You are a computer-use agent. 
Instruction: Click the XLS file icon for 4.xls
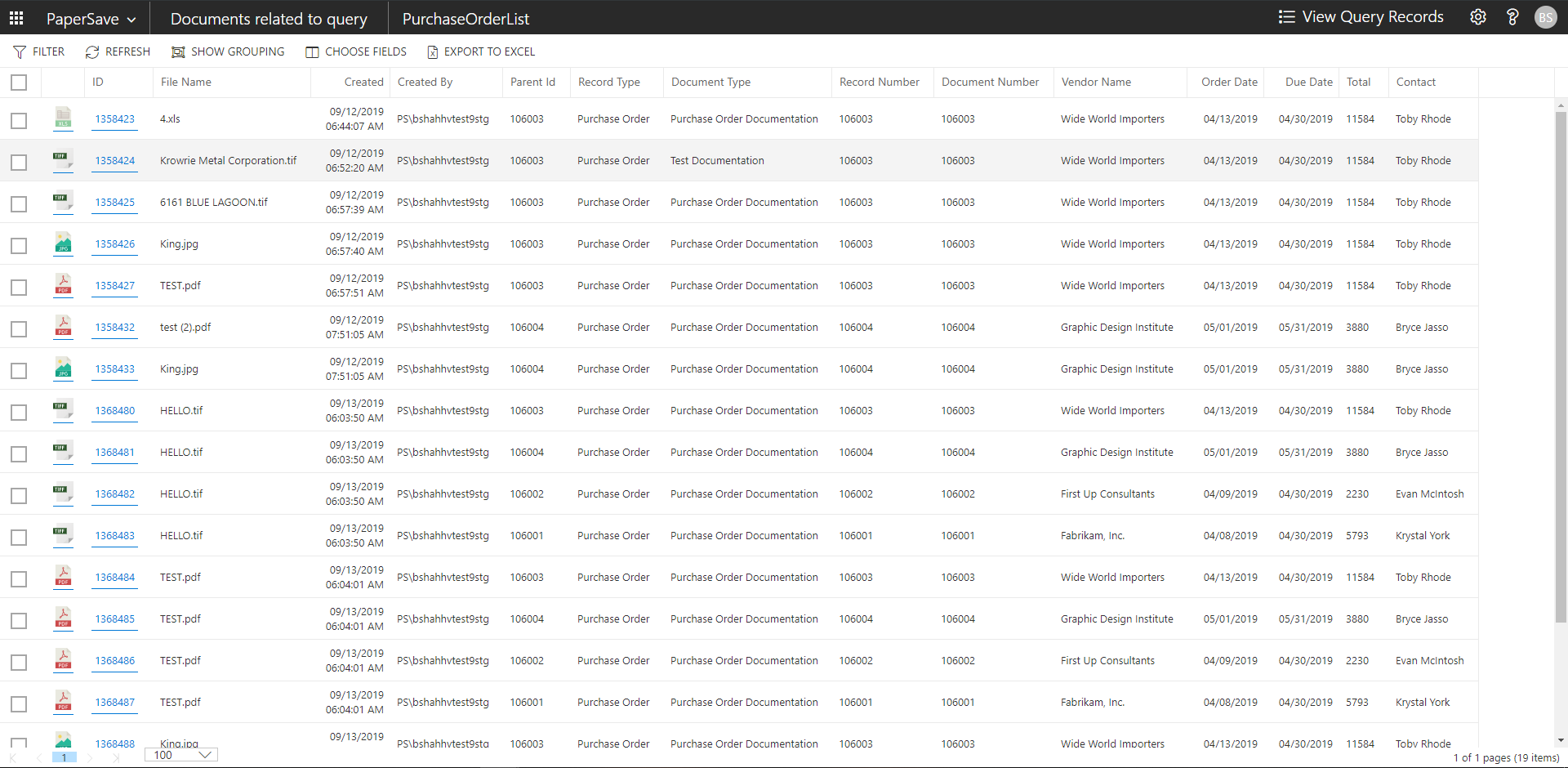click(63, 118)
